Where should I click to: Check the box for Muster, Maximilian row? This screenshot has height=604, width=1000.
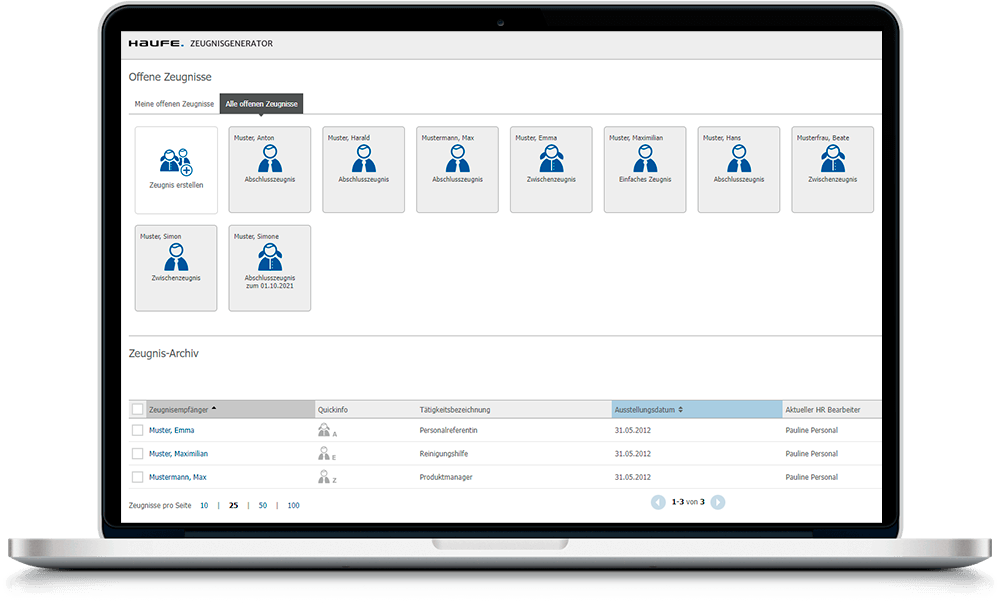(137, 453)
